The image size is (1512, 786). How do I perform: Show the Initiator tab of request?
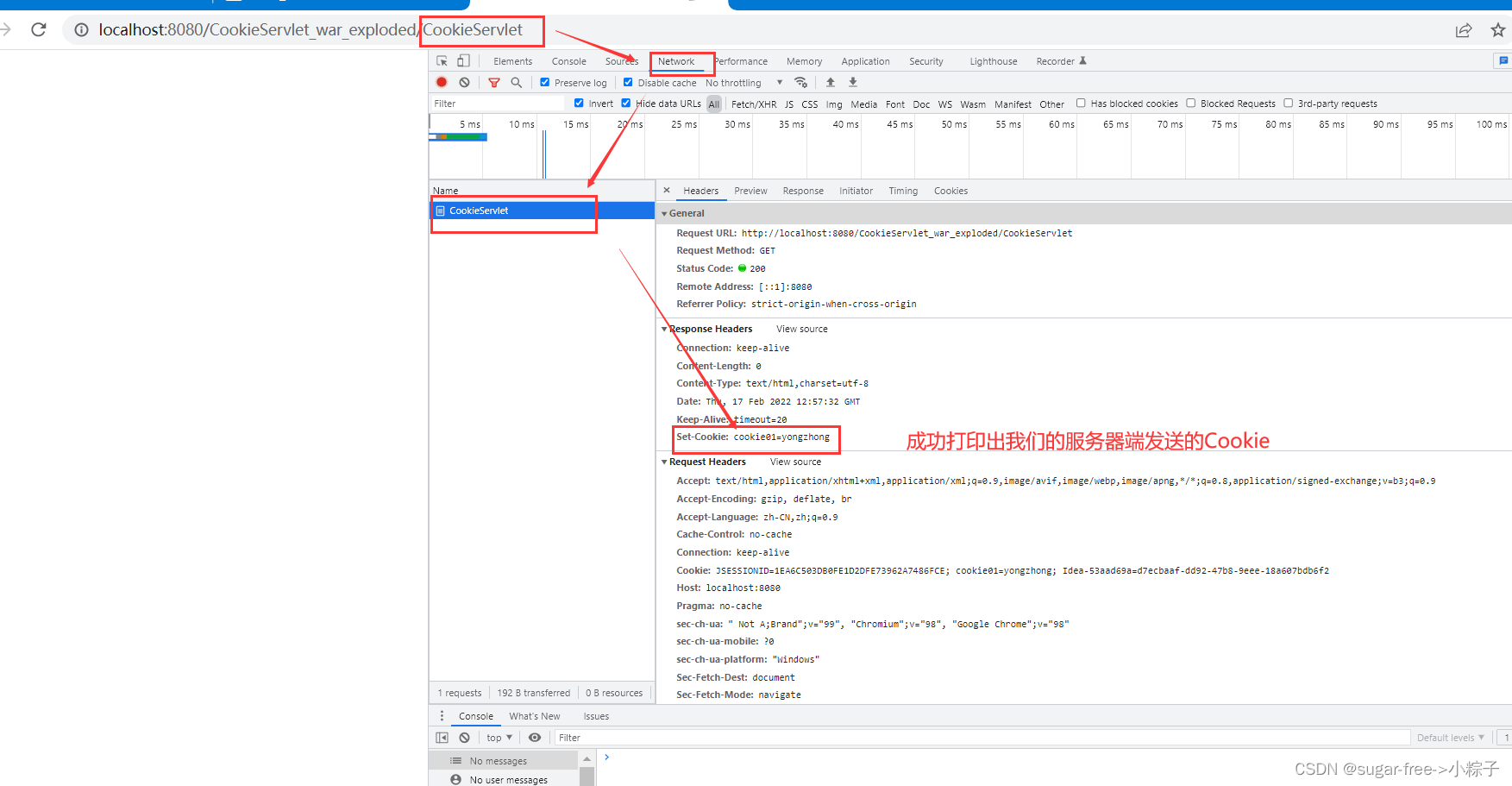click(x=856, y=191)
